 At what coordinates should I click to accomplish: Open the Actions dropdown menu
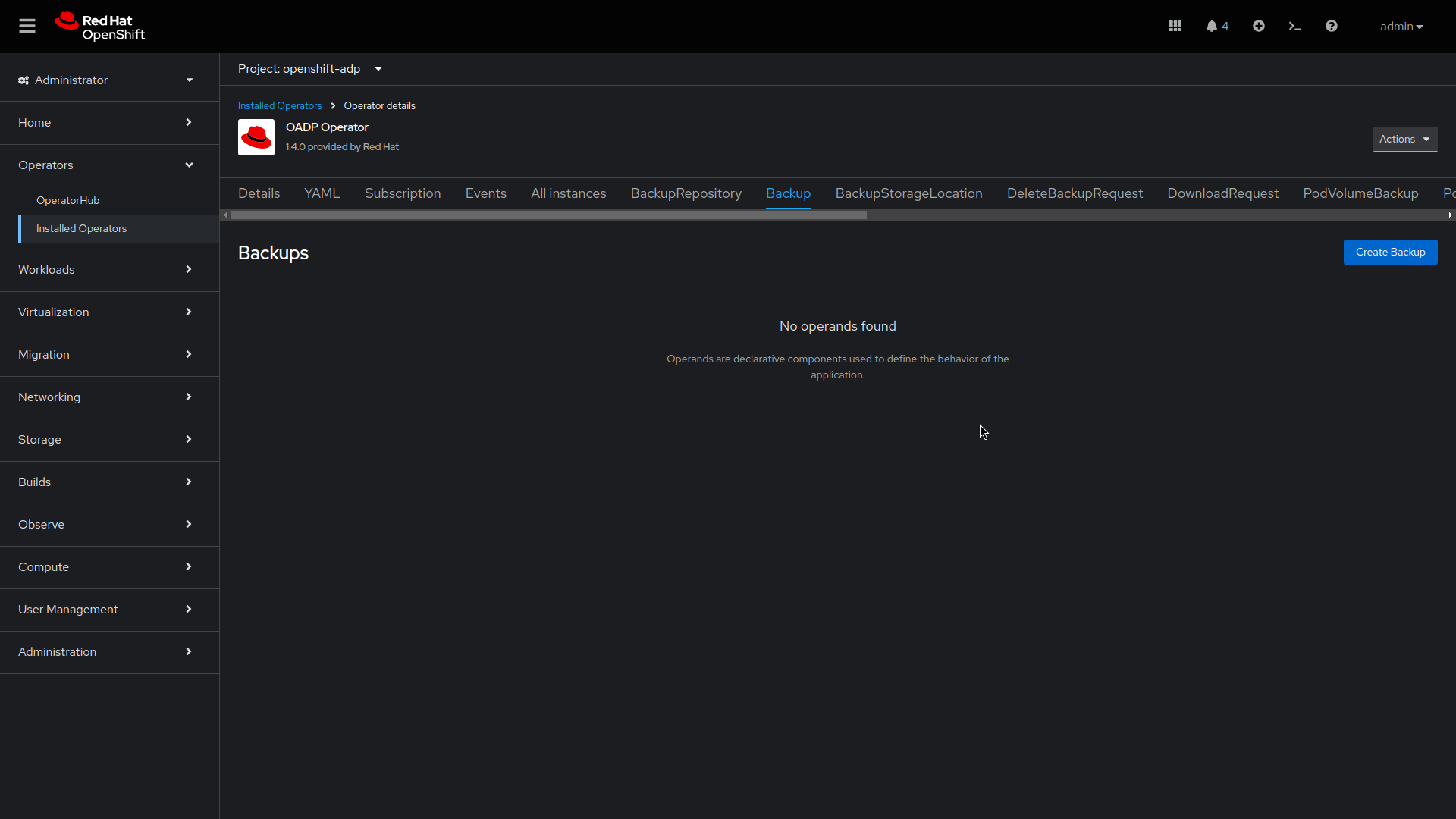1404,139
